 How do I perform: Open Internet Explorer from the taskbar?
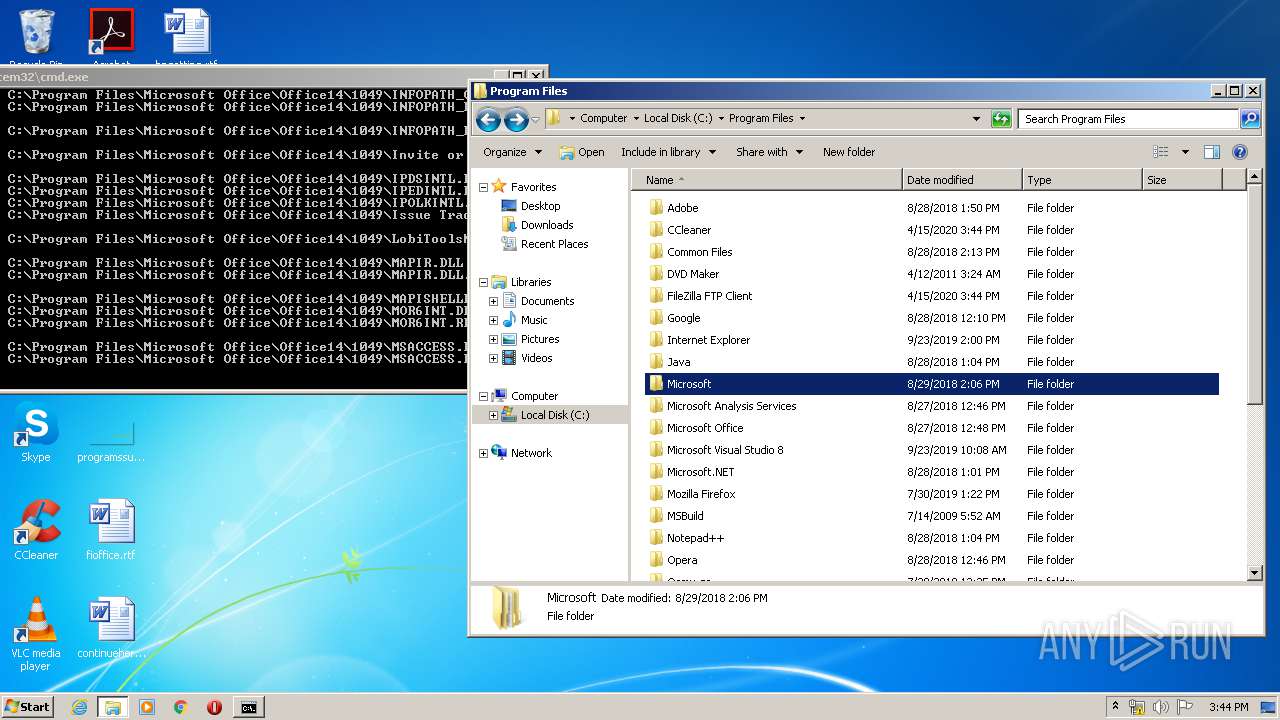[79, 707]
